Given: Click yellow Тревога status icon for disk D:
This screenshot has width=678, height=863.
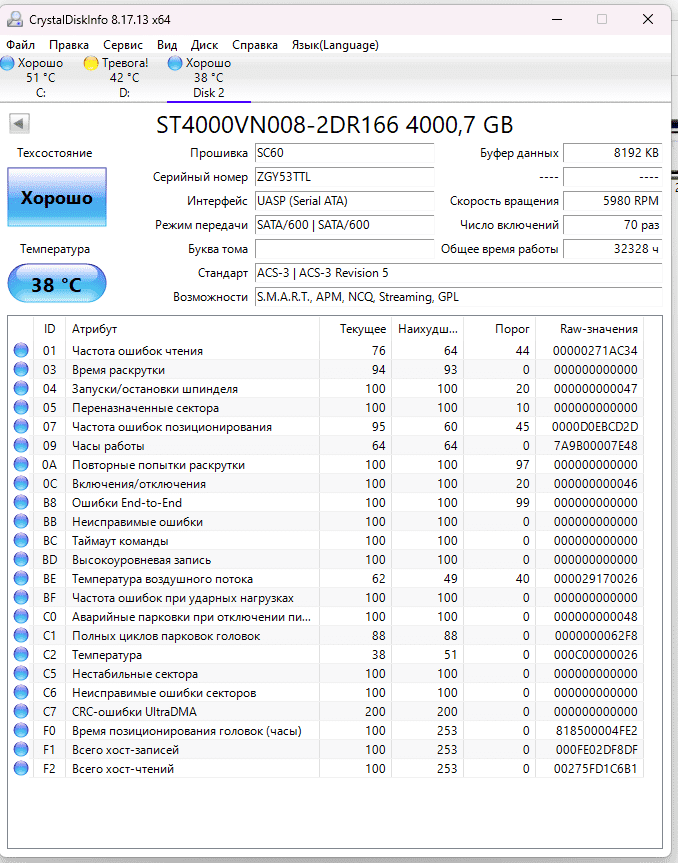Looking at the screenshot, I should click(91, 63).
